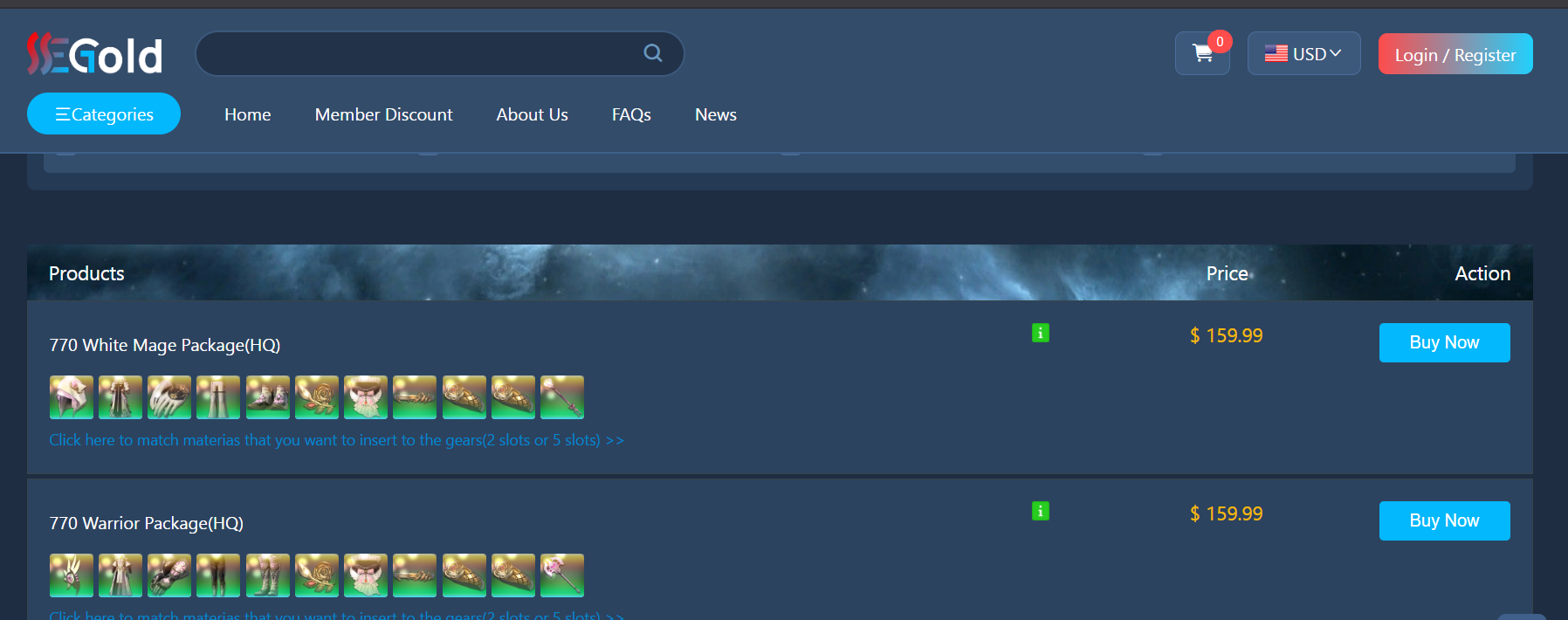Click the Action column header
Image resolution: width=1568 pixels, height=620 pixels.
[1482, 273]
